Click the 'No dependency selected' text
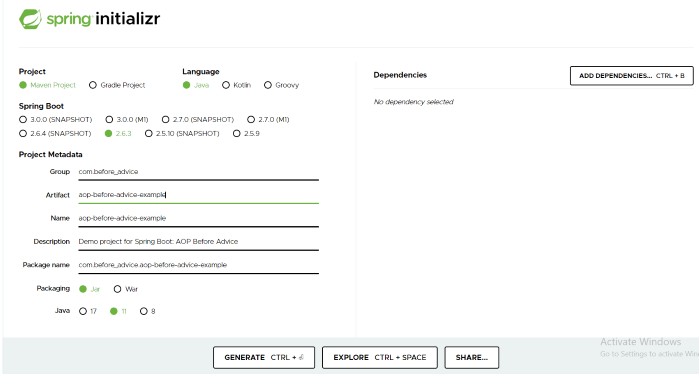 pyautogui.click(x=414, y=102)
